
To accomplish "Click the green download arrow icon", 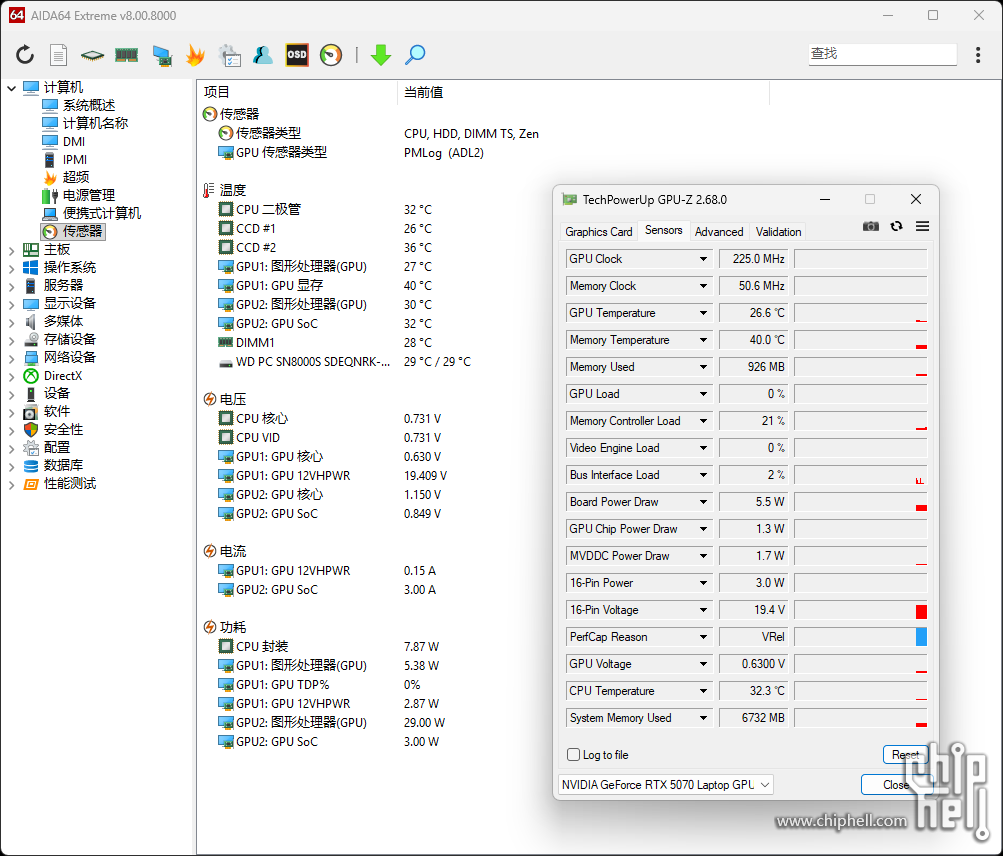I will [x=380, y=55].
